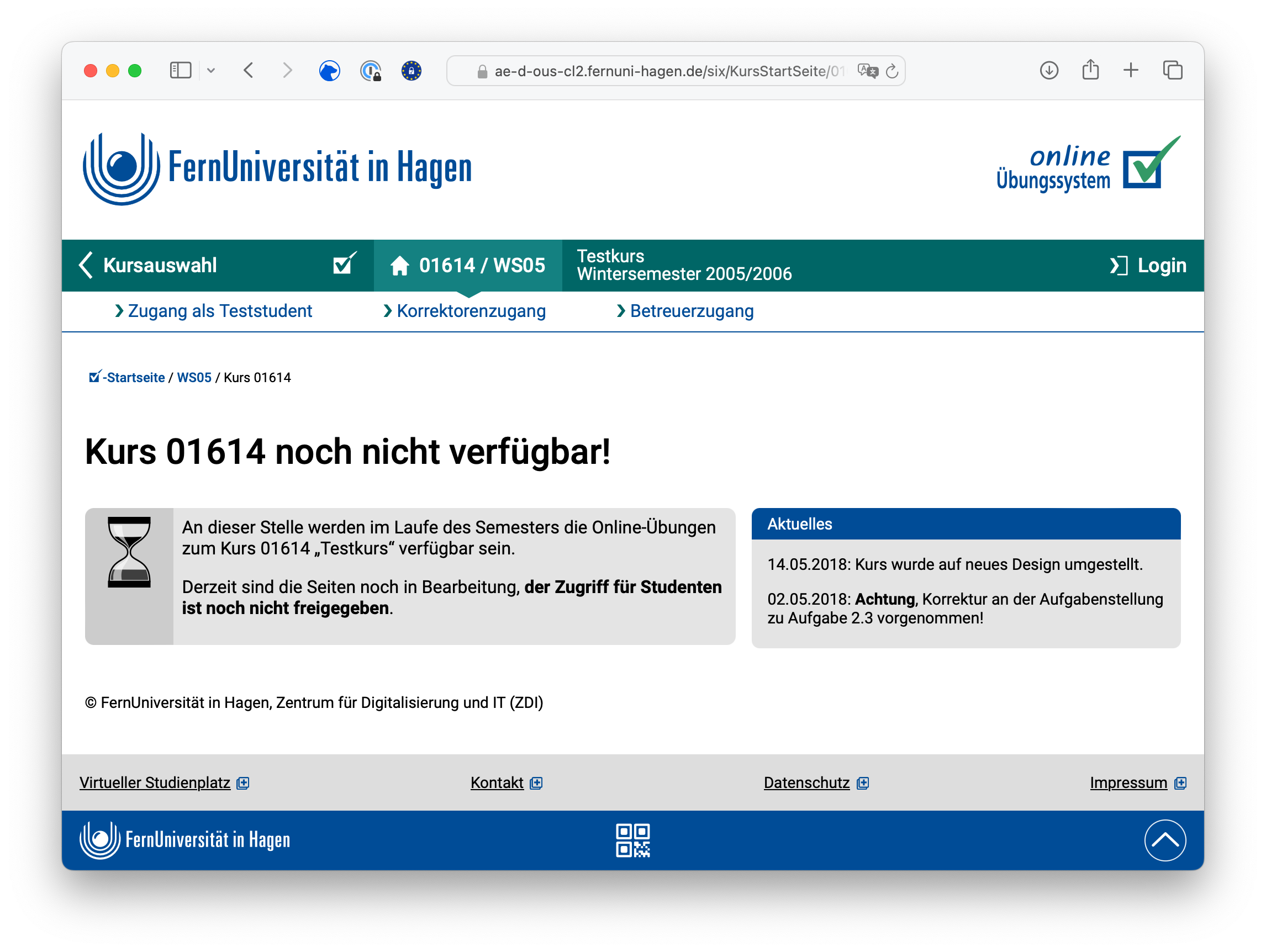The width and height of the screenshot is (1266, 952).
Task: Toggle the Safari sidebar button
Action: click(x=180, y=70)
